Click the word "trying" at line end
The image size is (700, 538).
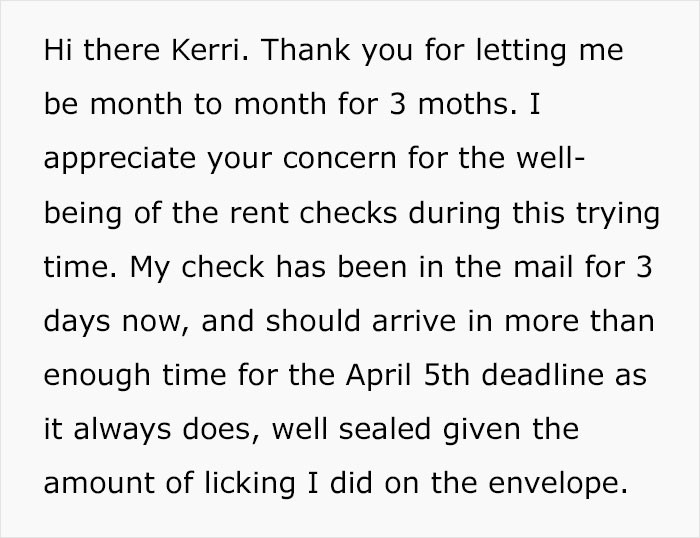pyautogui.click(x=618, y=214)
